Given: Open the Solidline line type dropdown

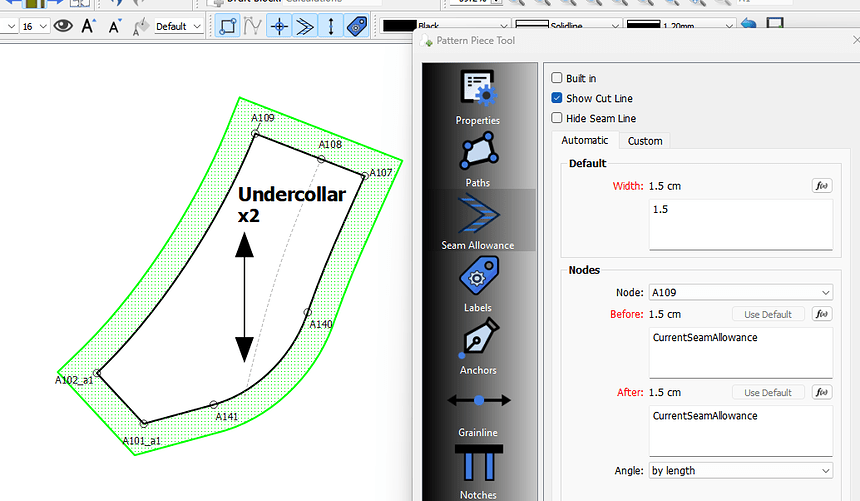Looking at the screenshot, I should [x=567, y=25].
